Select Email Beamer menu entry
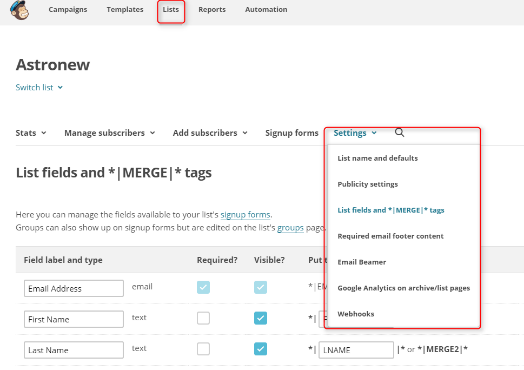This screenshot has height=370, width=524. tap(362, 262)
